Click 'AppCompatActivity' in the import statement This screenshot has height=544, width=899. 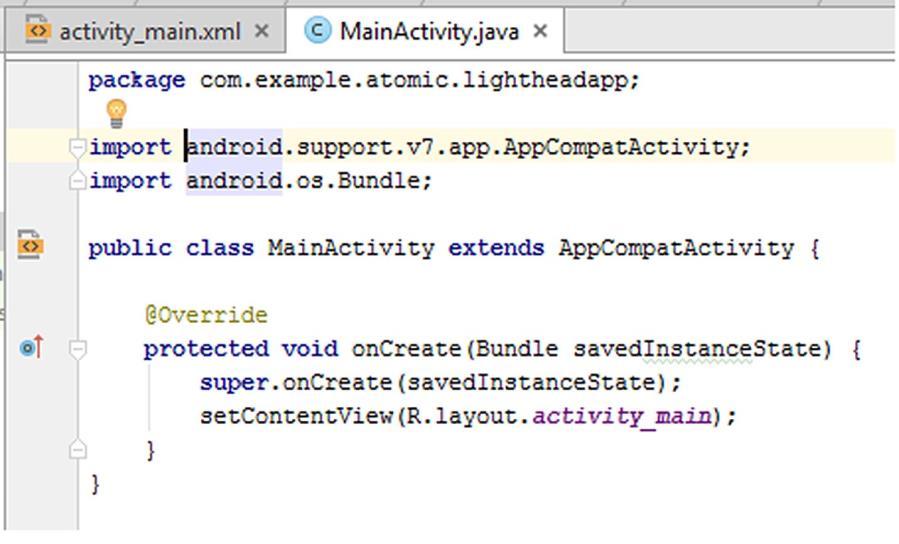click(622, 147)
